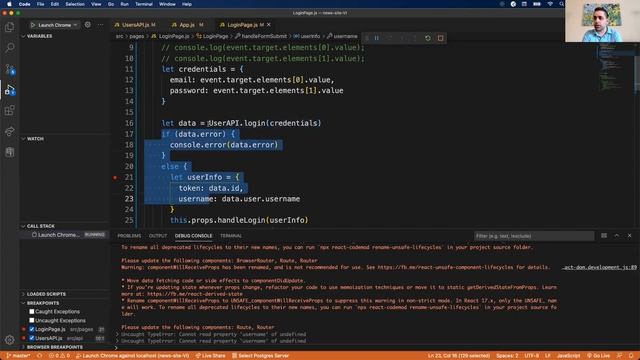This screenshot has height=360, width=640.
Task: Stop the debugging session
Action: (x=440, y=38)
